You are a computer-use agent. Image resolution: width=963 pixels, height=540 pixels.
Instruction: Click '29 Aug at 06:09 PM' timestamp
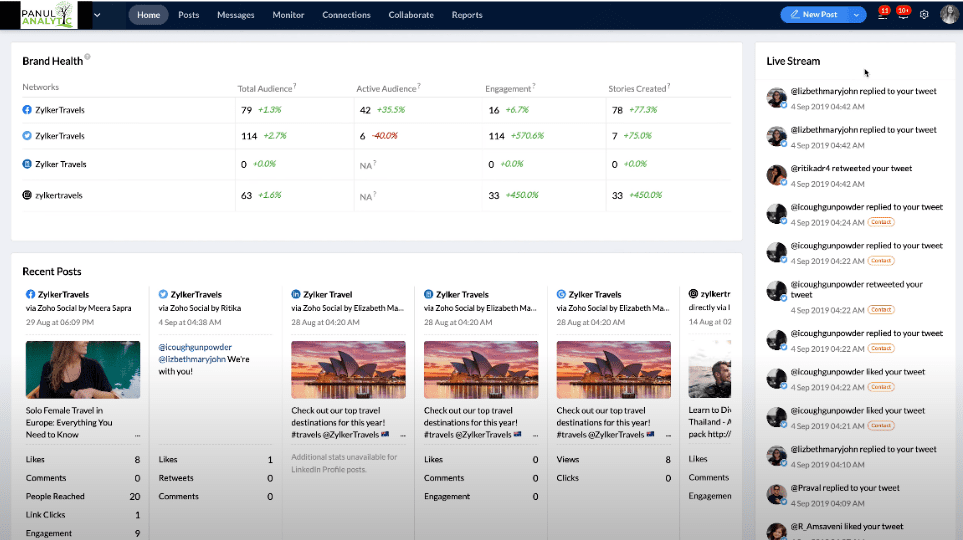[x=60, y=323]
